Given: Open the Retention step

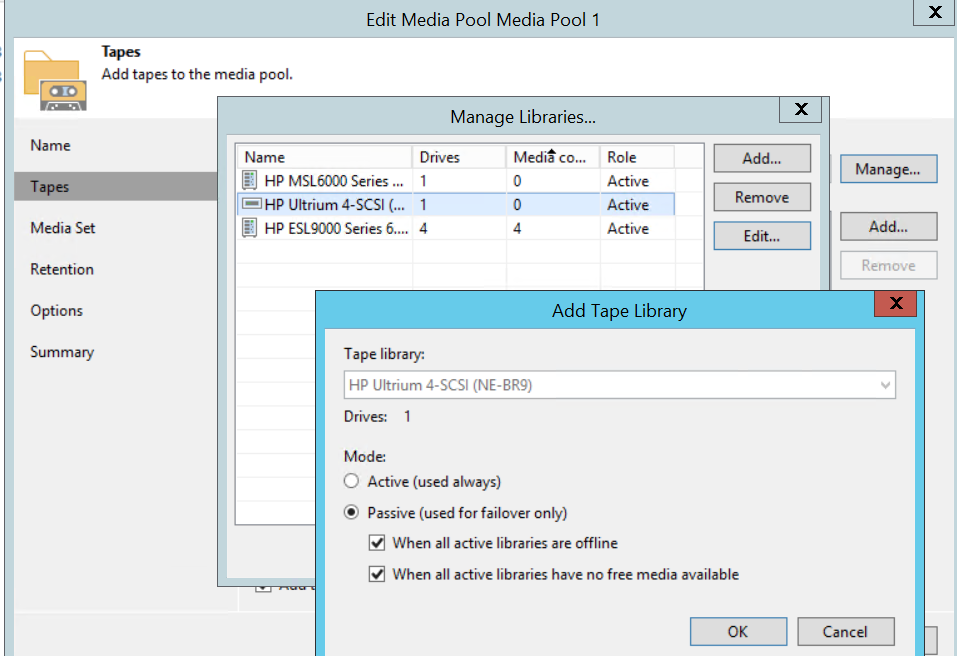Looking at the screenshot, I should pyautogui.click(x=62, y=269).
